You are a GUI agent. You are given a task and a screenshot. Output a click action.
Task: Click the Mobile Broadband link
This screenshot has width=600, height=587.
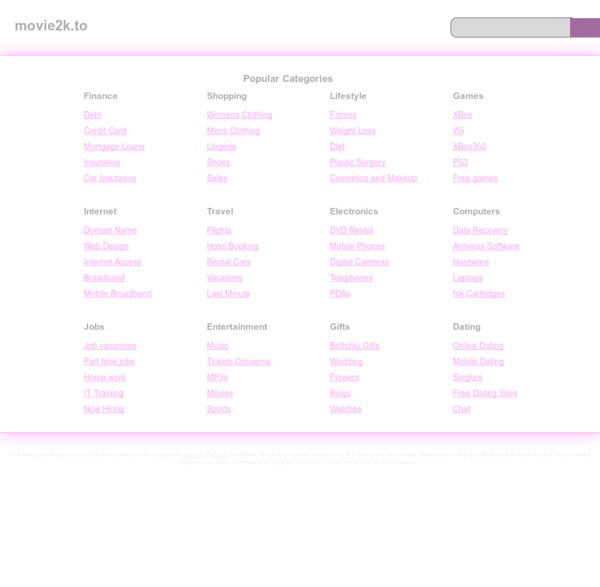(x=117, y=294)
